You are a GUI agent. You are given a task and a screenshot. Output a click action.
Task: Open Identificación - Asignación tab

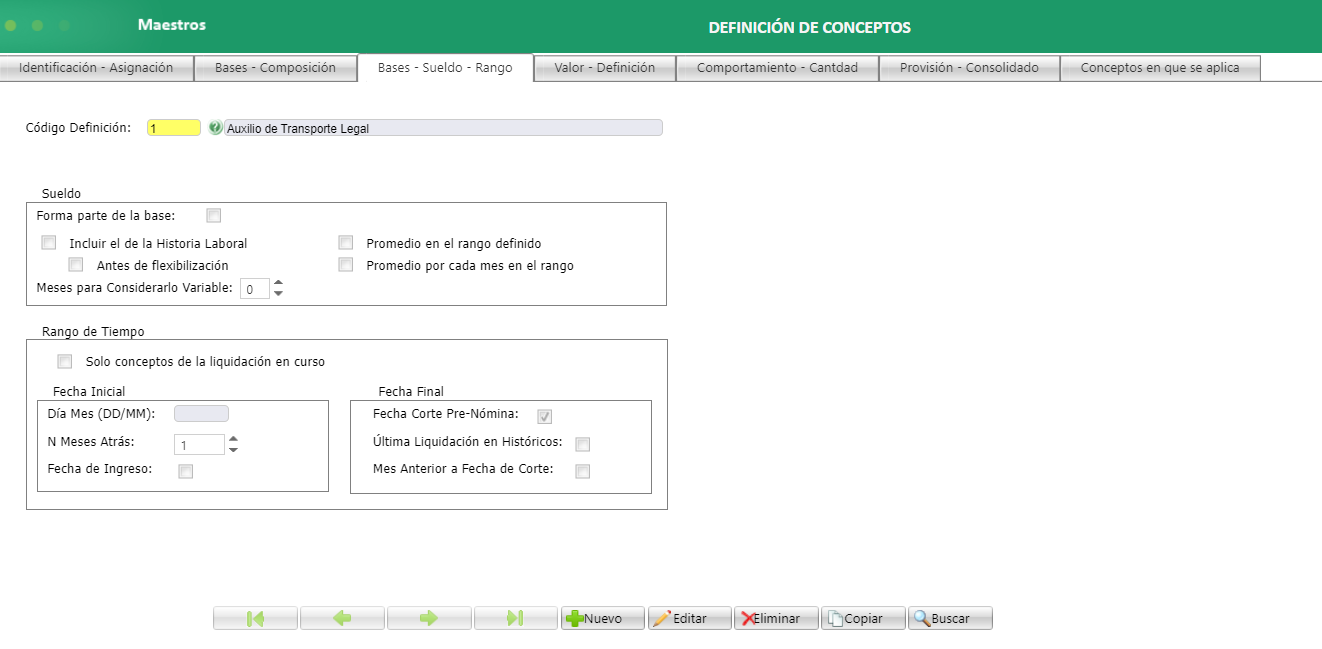96,68
